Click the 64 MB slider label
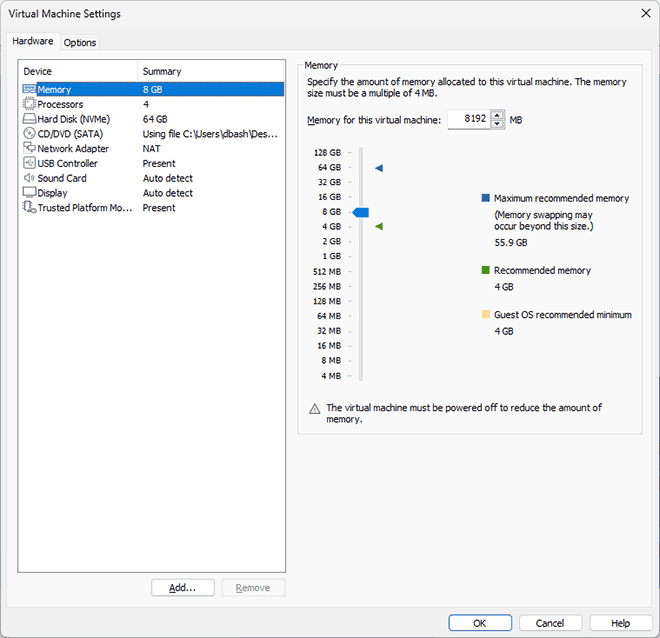The width and height of the screenshot is (660, 638). tap(329, 316)
